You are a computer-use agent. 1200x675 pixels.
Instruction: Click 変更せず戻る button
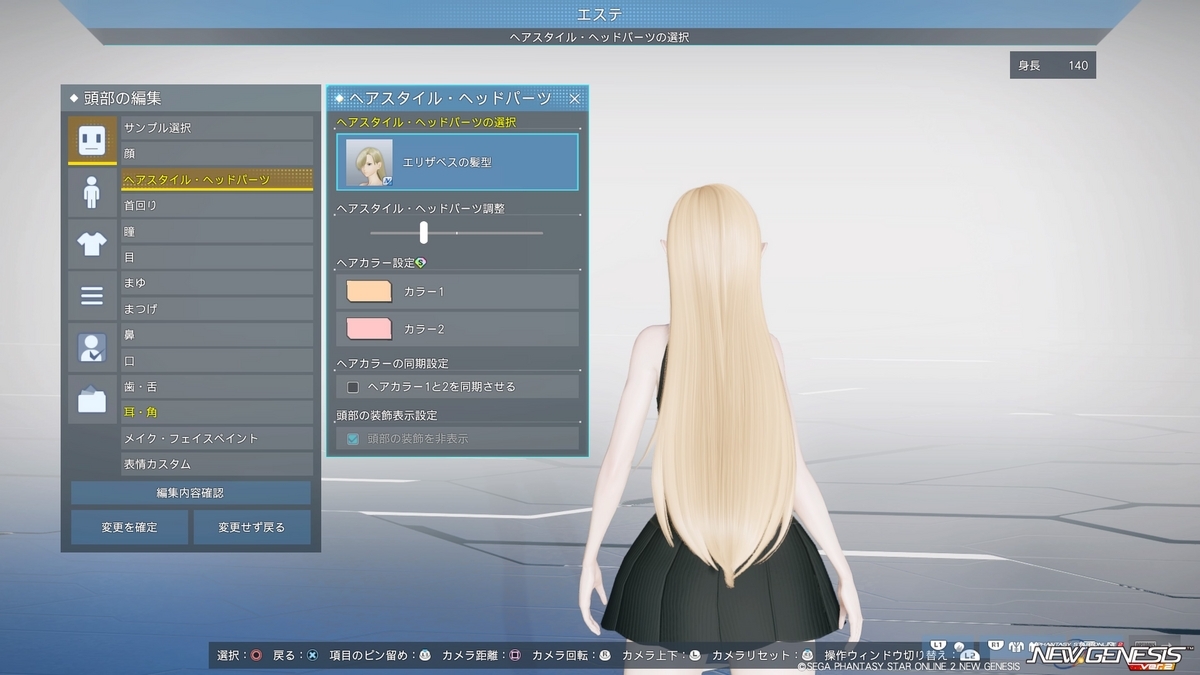252,527
